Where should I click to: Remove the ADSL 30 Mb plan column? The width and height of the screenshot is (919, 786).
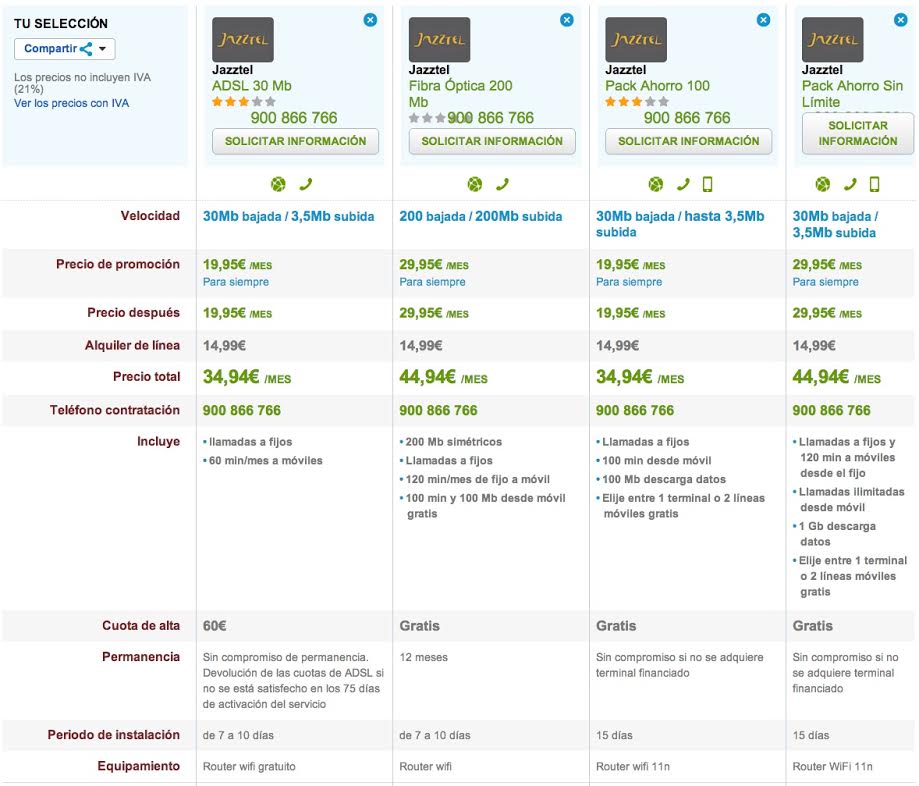click(x=370, y=20)
